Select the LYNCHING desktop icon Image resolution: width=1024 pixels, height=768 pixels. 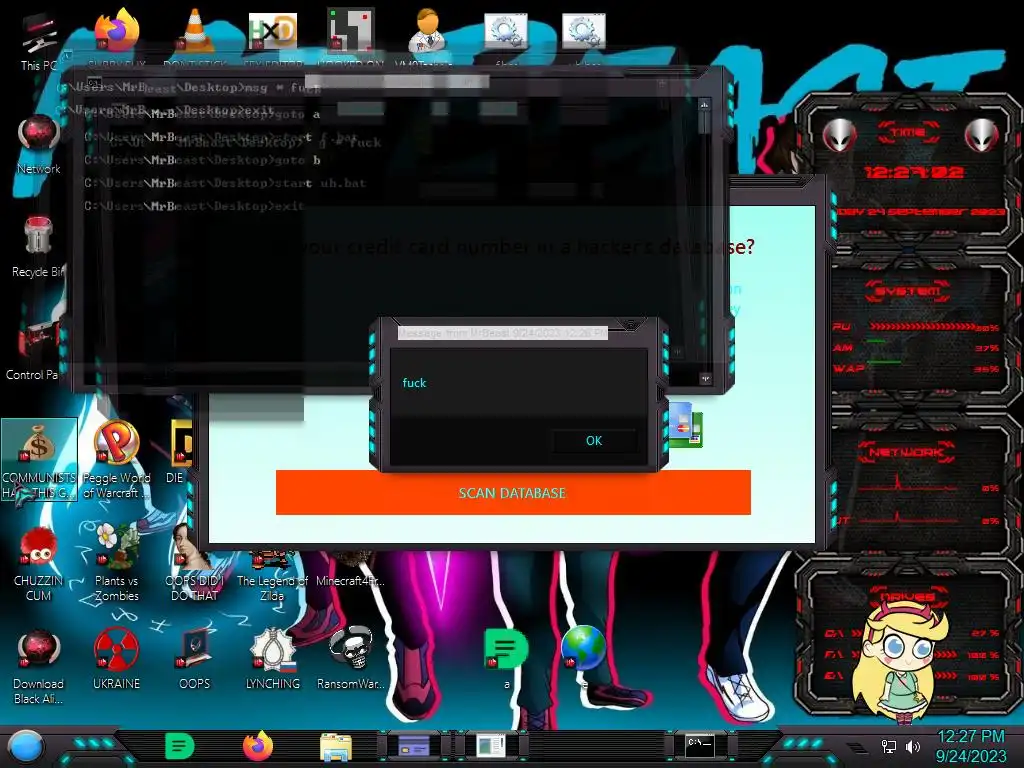[x=272, y=660]
